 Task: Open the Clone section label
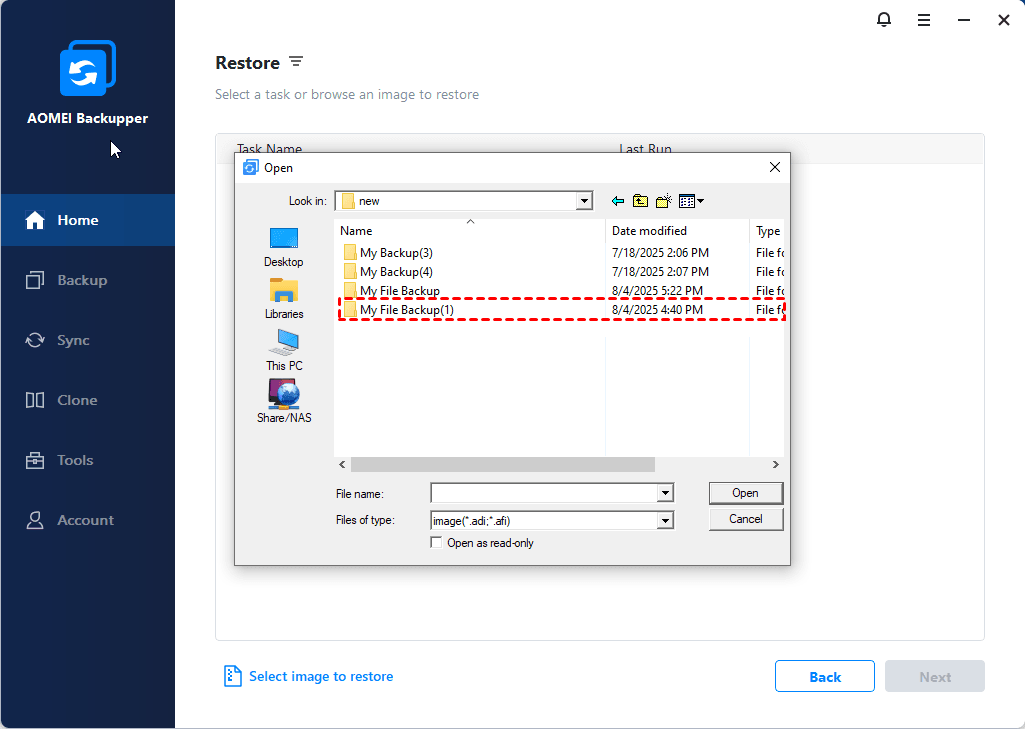77,400
